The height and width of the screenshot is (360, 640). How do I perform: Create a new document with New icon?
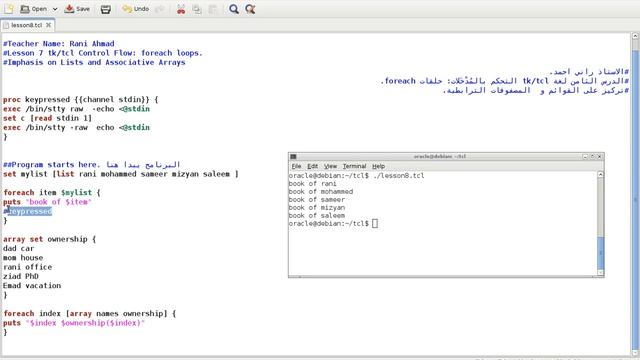[9, 9]
